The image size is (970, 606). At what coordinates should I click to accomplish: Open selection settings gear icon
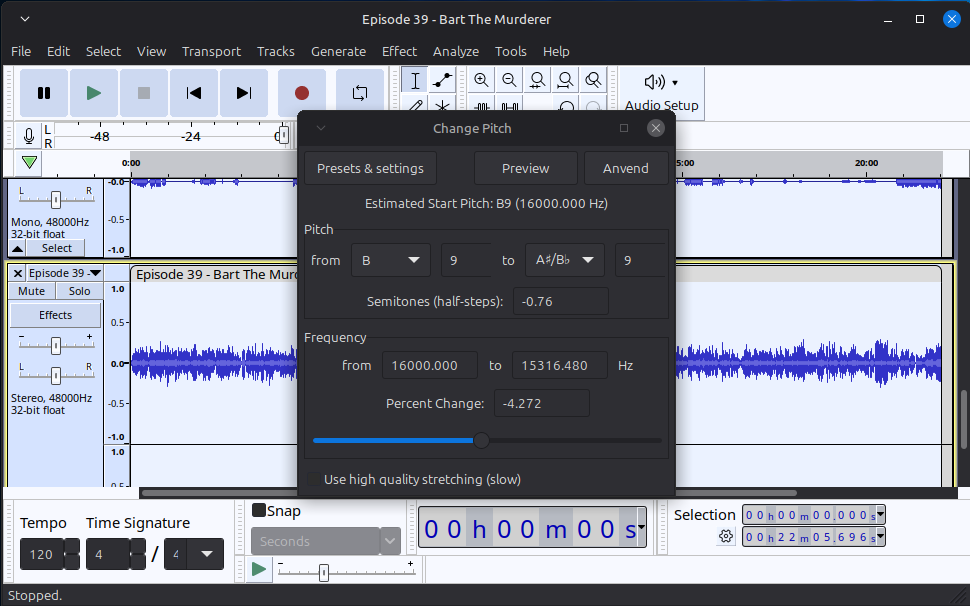click(726, 537)
